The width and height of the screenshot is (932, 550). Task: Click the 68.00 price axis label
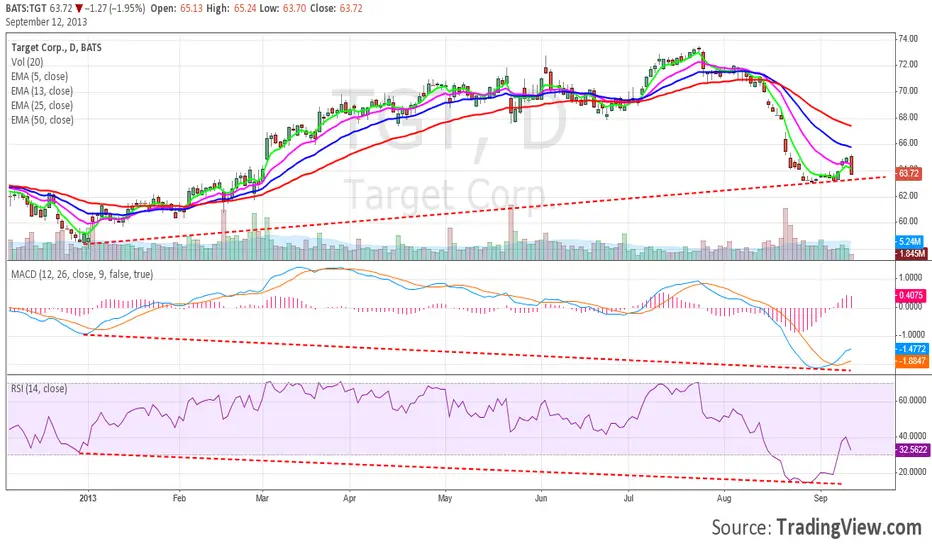(908, 117)
